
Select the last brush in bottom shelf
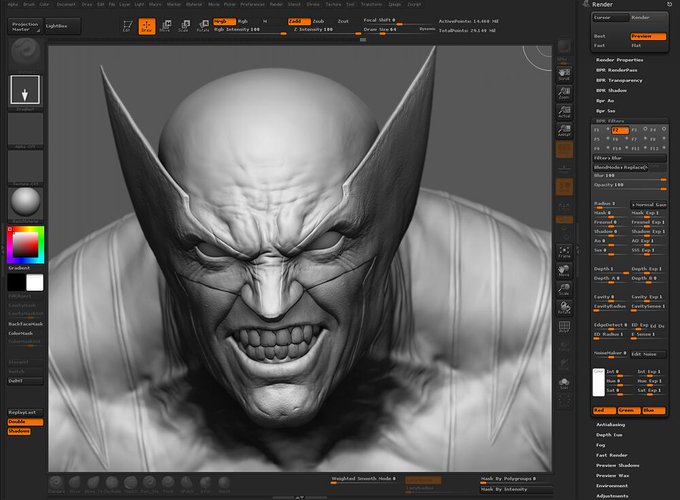tap(224, 484)
